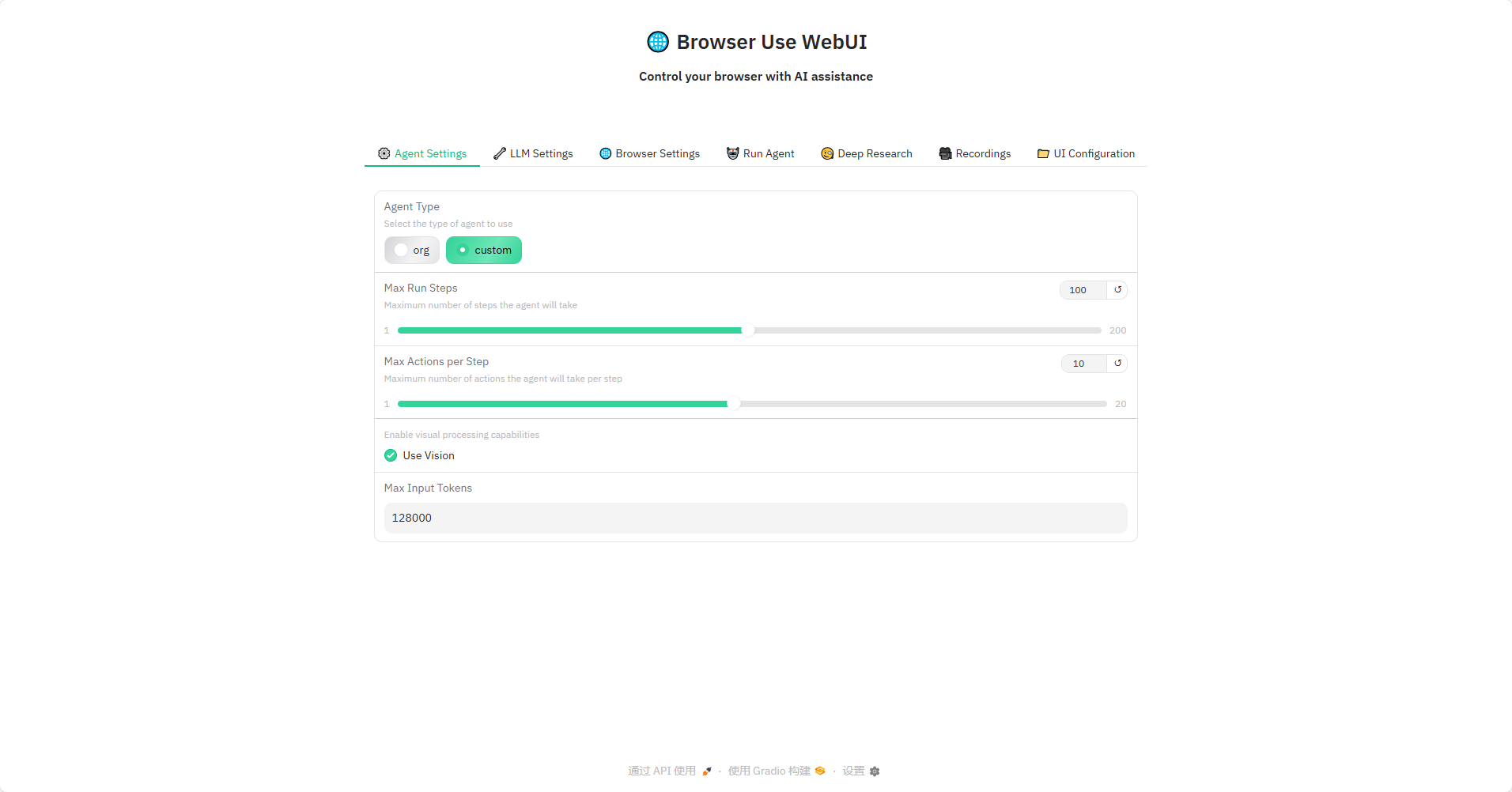Open the Browser Settings tab
1512x792 pixels.
[x=649, y=153]
